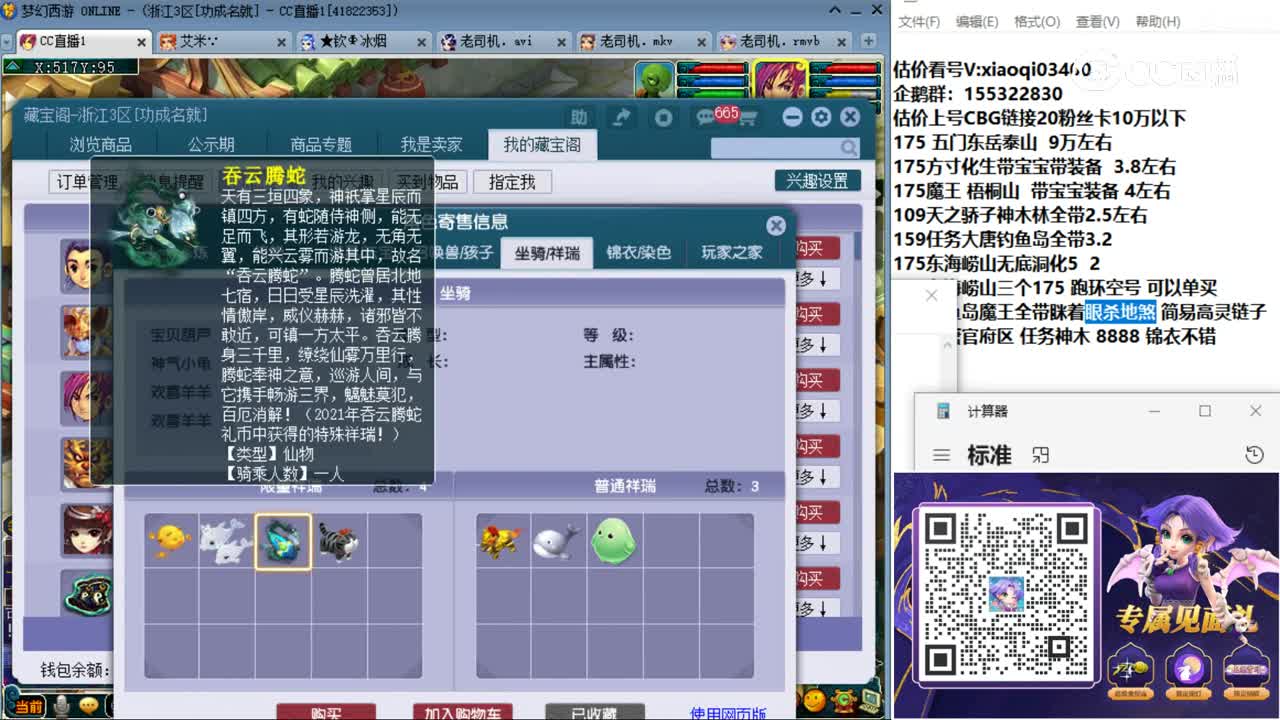Viewport: 1280px width, 720px height.
Task: Click the 当前 voice indicator at bottom left
Action: coord(30,706)
